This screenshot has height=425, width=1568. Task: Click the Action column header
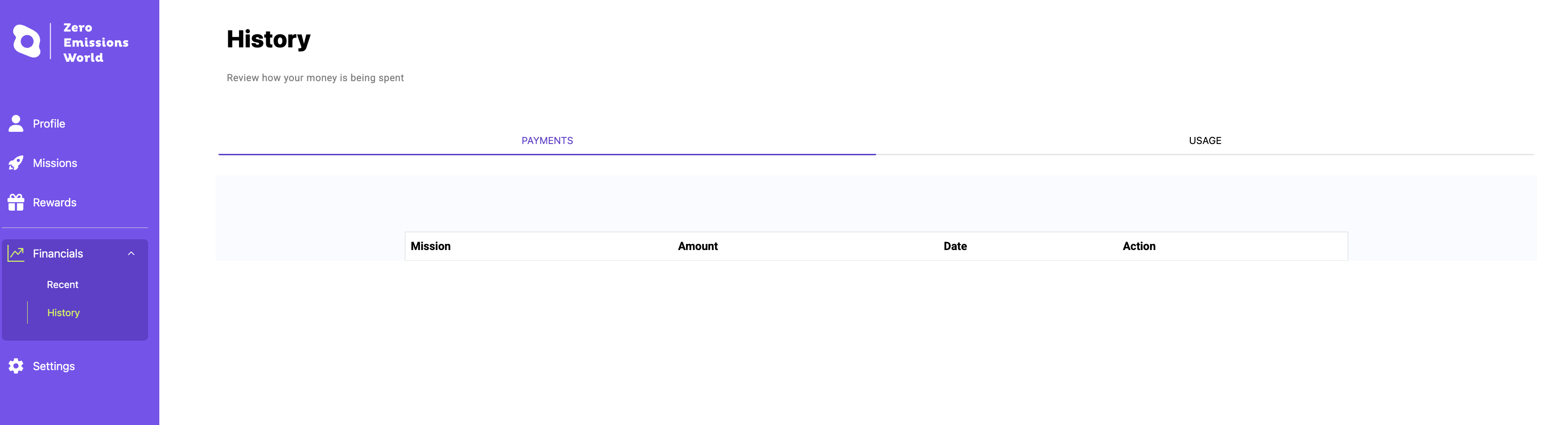(1138, 247)
